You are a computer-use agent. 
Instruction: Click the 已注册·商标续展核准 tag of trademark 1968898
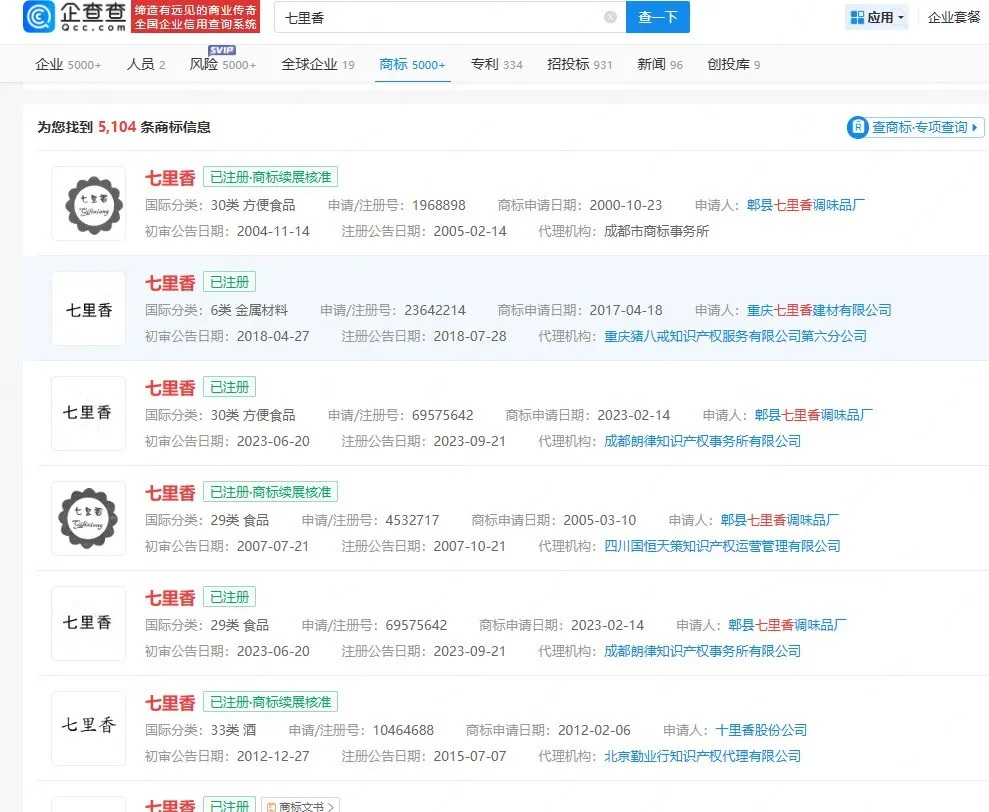[271, 177]
